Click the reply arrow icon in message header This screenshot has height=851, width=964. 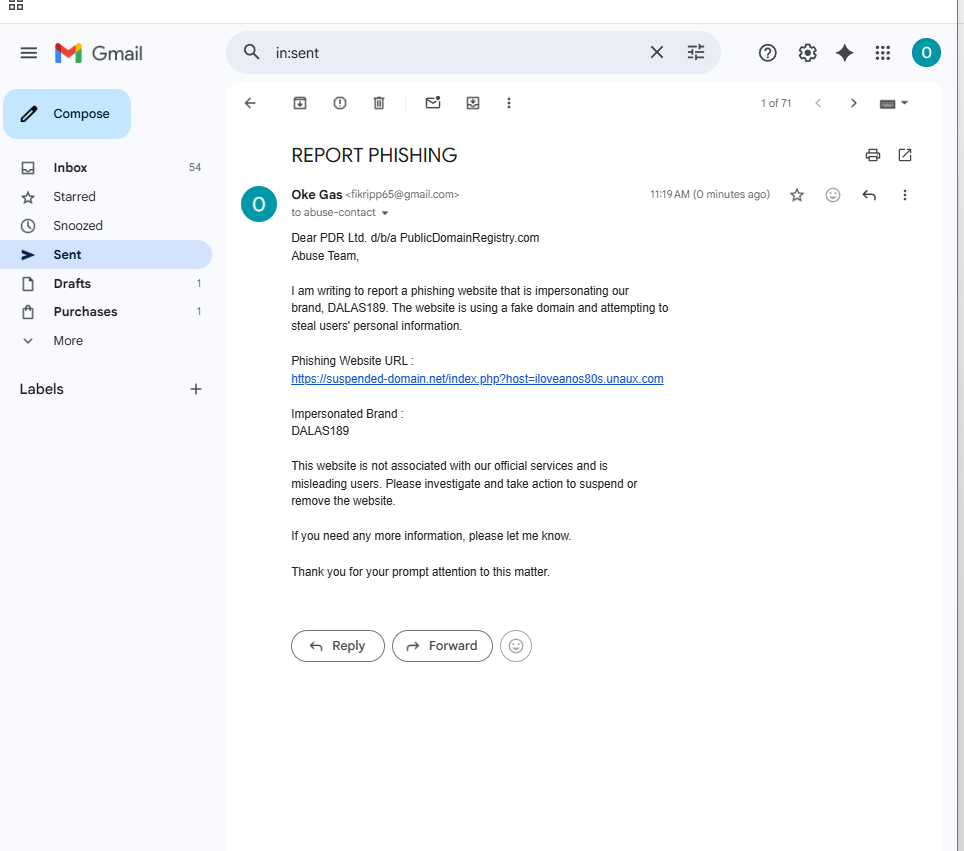tap(869, 195)
